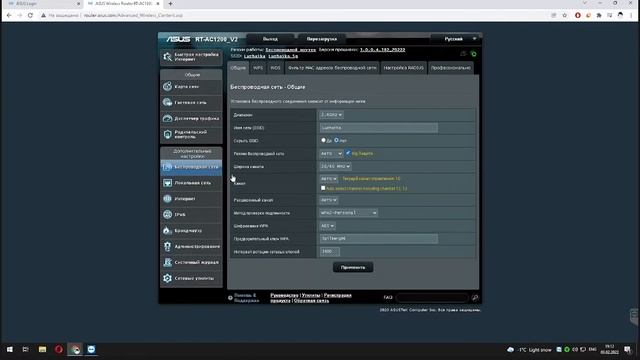Open firmware version link
The width and height of the screenshot is (640, 360).
[382, 50]
